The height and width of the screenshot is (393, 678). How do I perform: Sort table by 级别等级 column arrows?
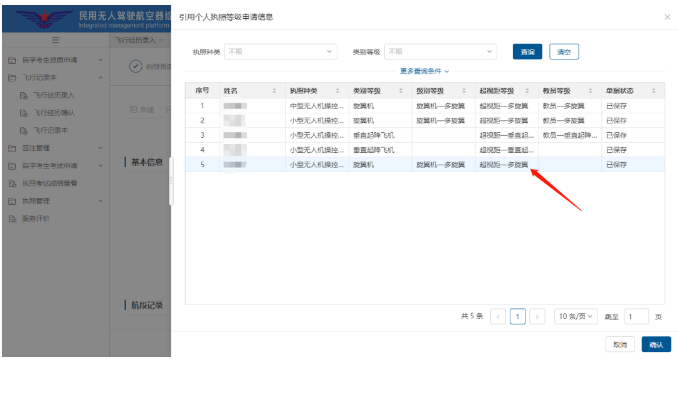(x=464, y=91)
